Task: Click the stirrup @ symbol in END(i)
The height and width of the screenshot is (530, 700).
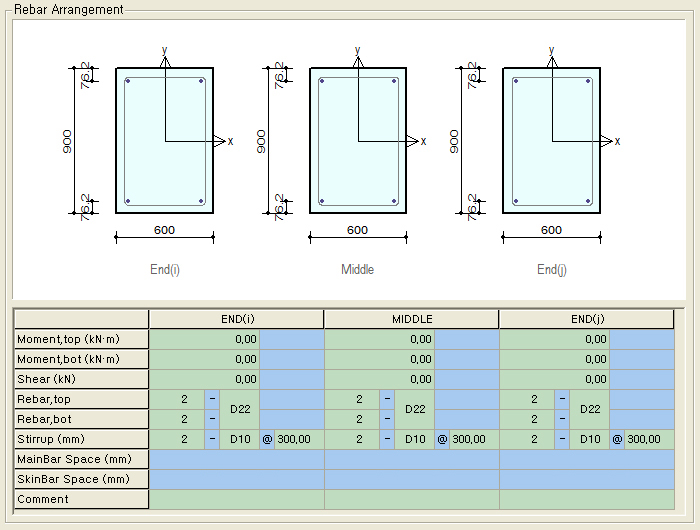Action: 267,439
